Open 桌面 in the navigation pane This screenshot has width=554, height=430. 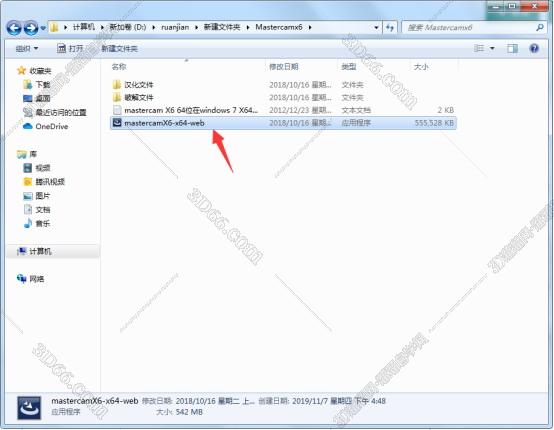43,99
